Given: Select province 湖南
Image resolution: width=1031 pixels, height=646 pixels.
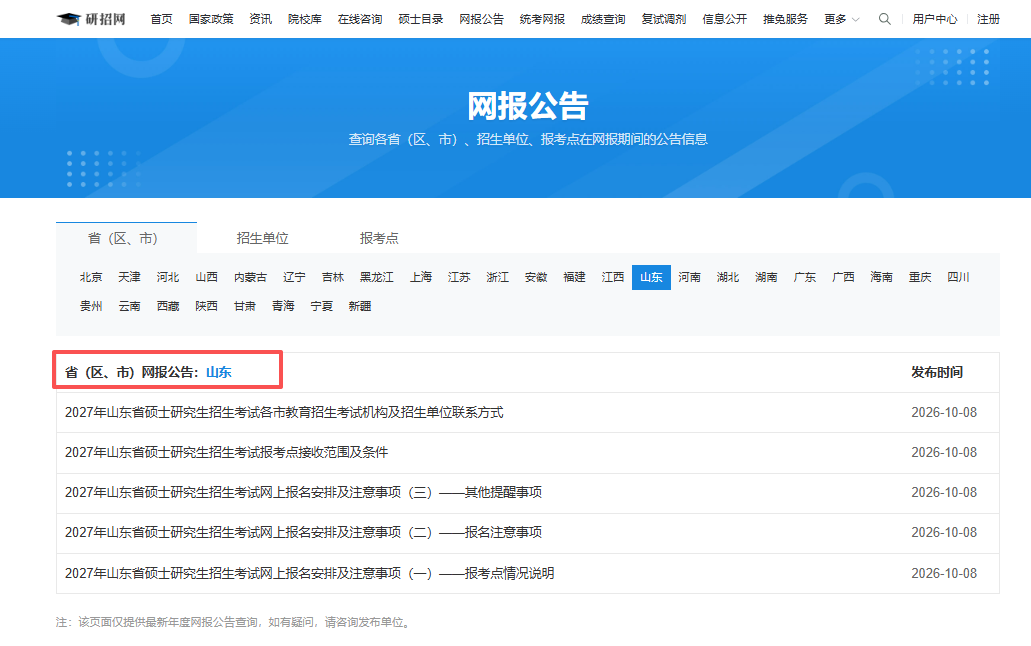Looking at the screenshot, I should pos(767,277).
